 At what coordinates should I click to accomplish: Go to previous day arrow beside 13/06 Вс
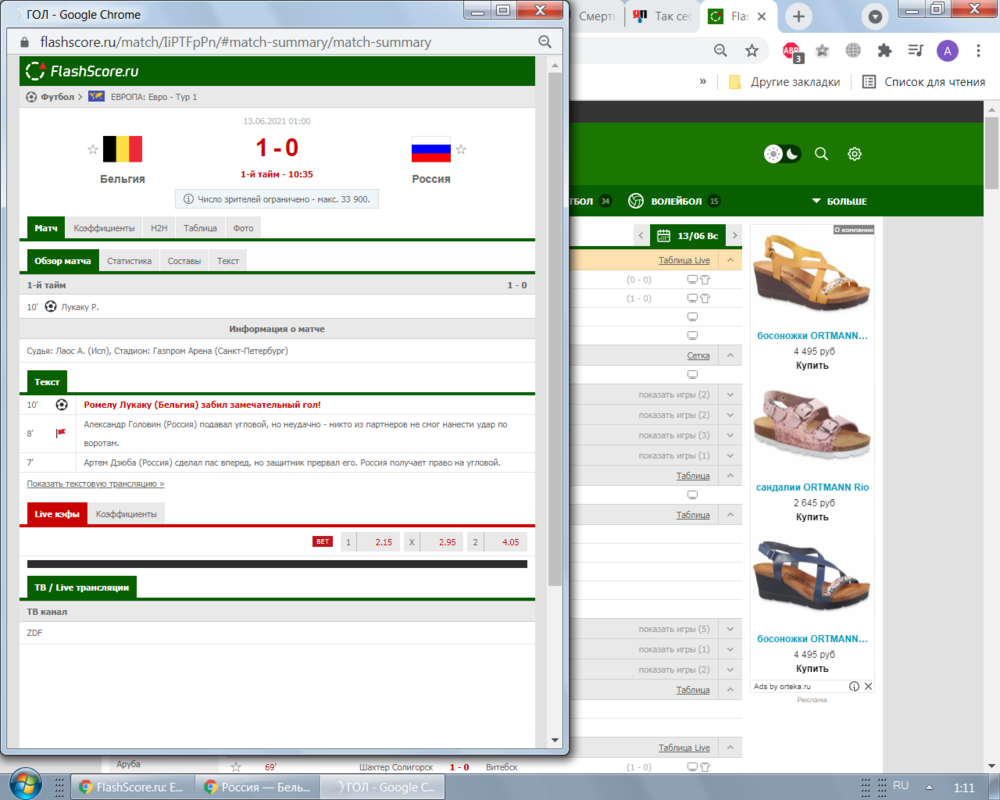click(x=641, y=235)
